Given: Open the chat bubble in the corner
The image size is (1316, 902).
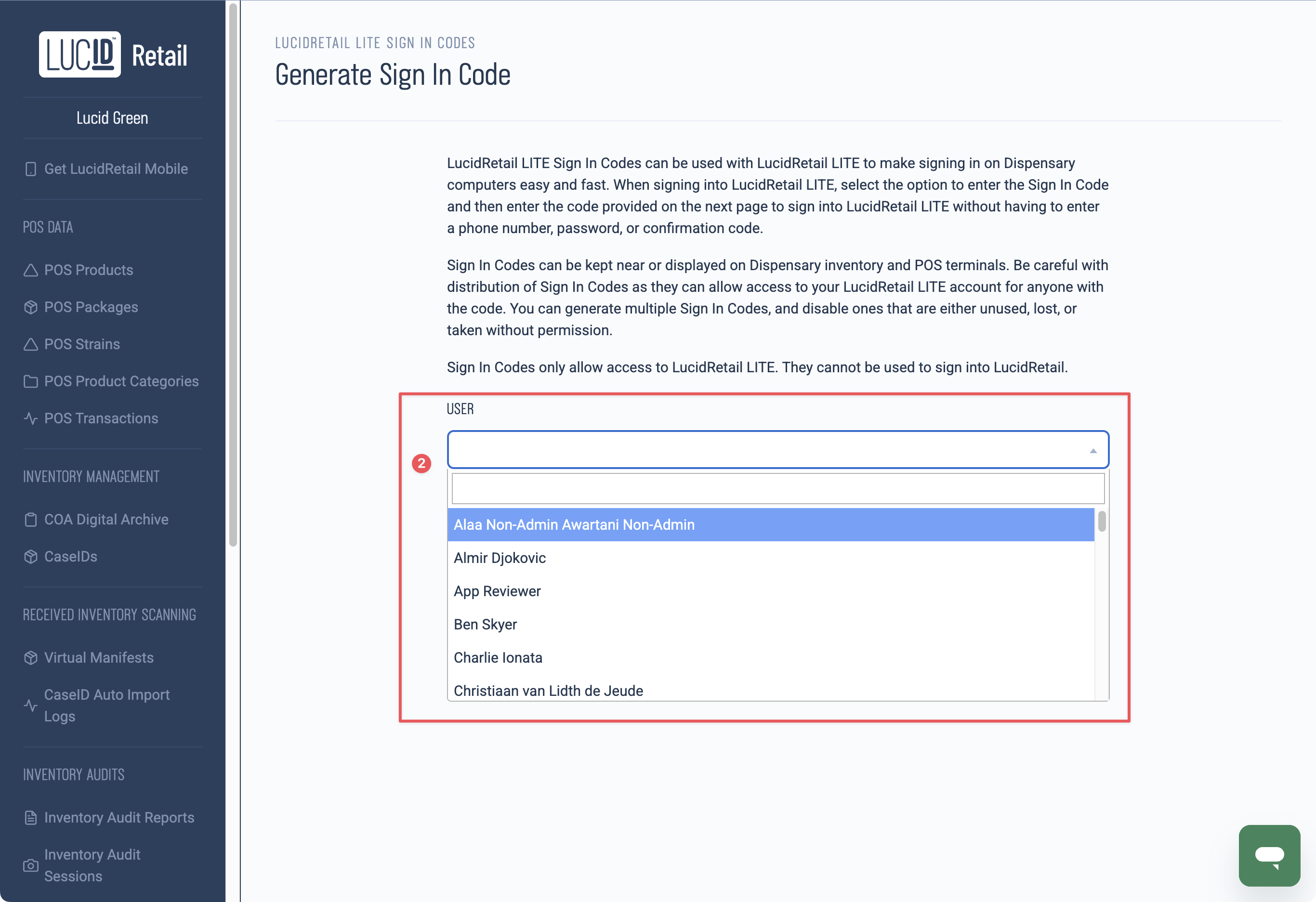Looking at the screenshot, I should click(1270, 855).
